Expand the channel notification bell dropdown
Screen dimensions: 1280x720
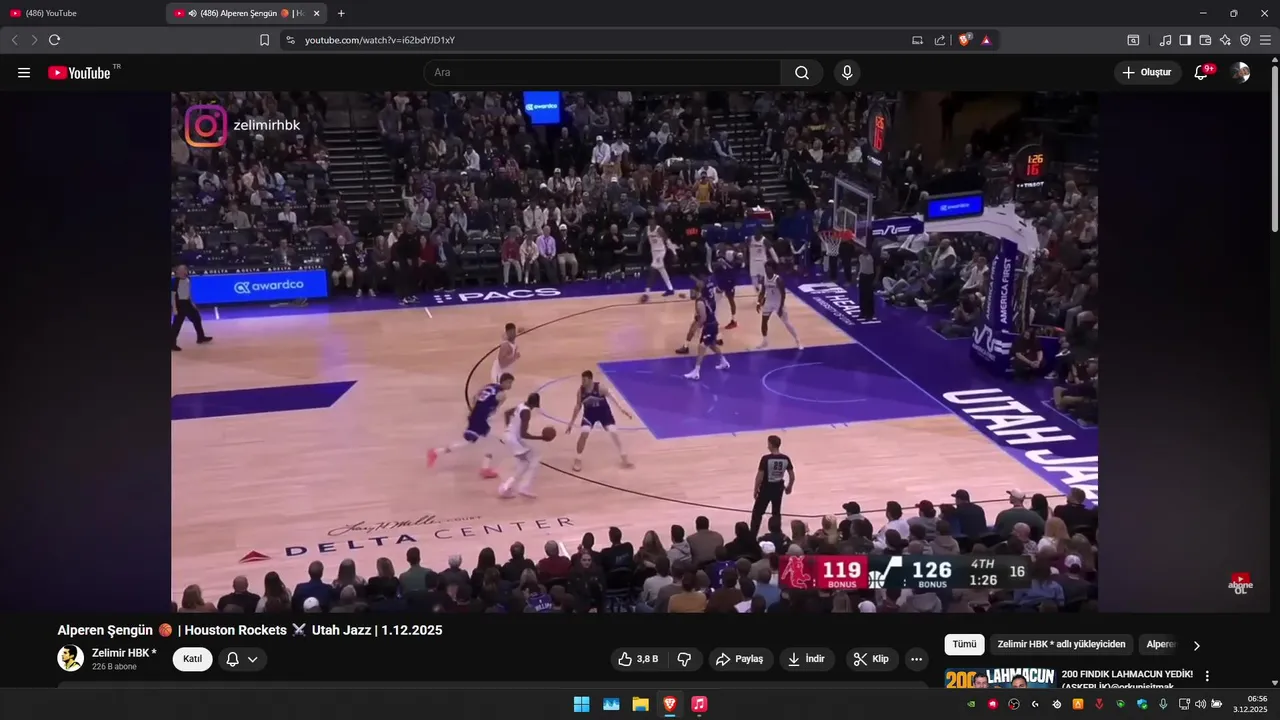pyautogui.click(x=242, y=659)
